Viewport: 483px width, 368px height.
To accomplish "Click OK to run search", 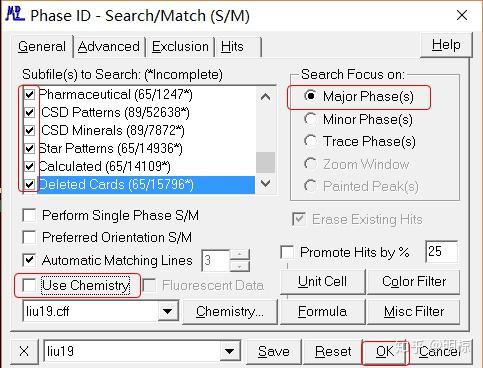I will [x=385, y=351].
